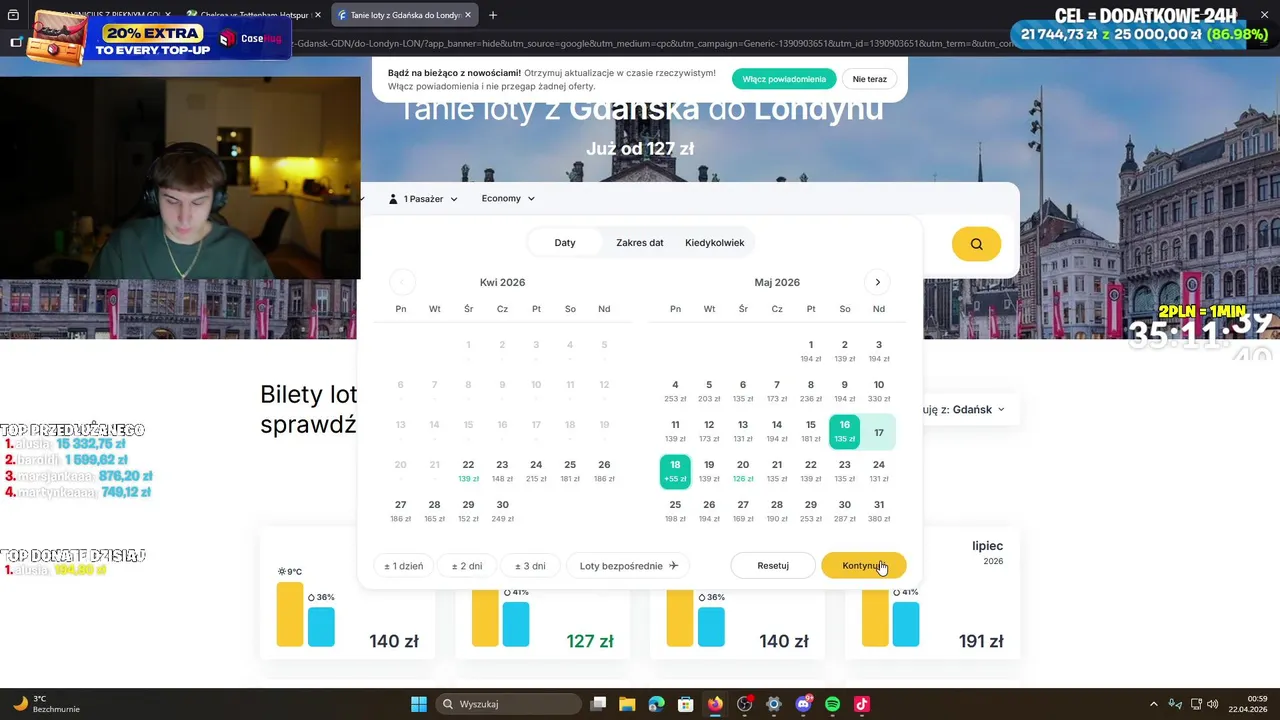Pick May 13 date 131 zł

point(743,431)
